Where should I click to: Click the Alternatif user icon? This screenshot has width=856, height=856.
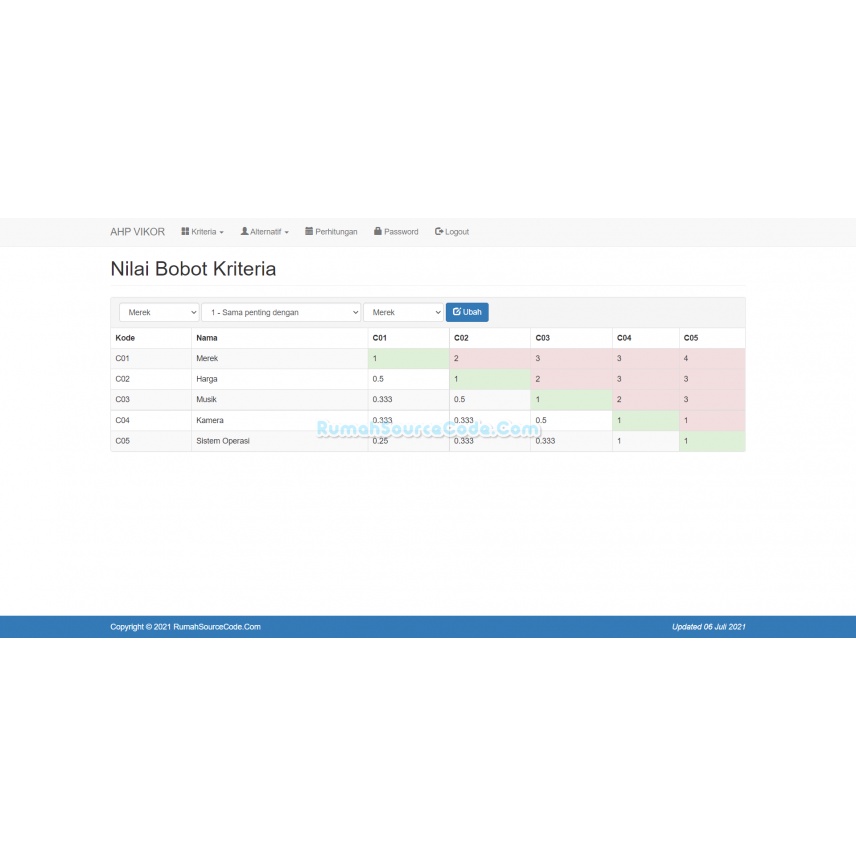244,231
